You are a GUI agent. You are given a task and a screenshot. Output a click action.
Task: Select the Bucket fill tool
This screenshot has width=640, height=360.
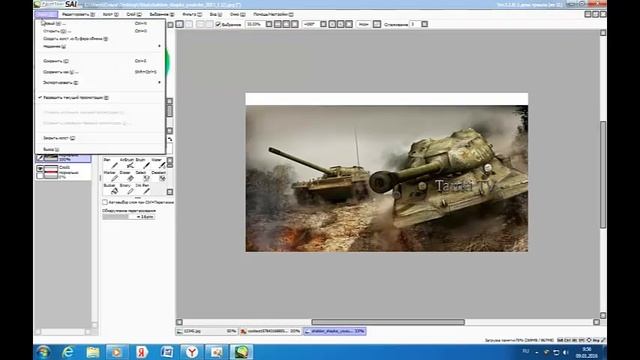tap(110, 189)
